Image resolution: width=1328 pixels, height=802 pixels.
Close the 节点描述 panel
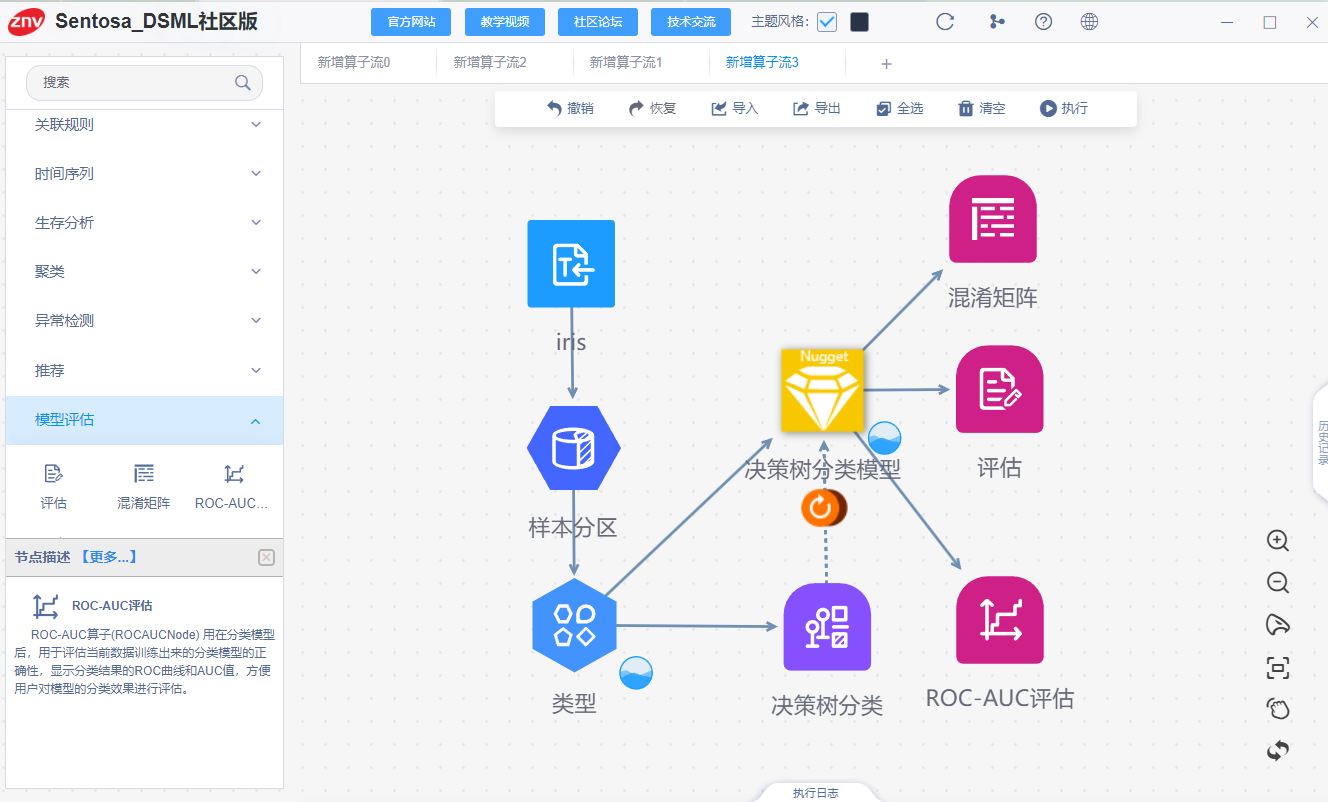click(266, 558)
